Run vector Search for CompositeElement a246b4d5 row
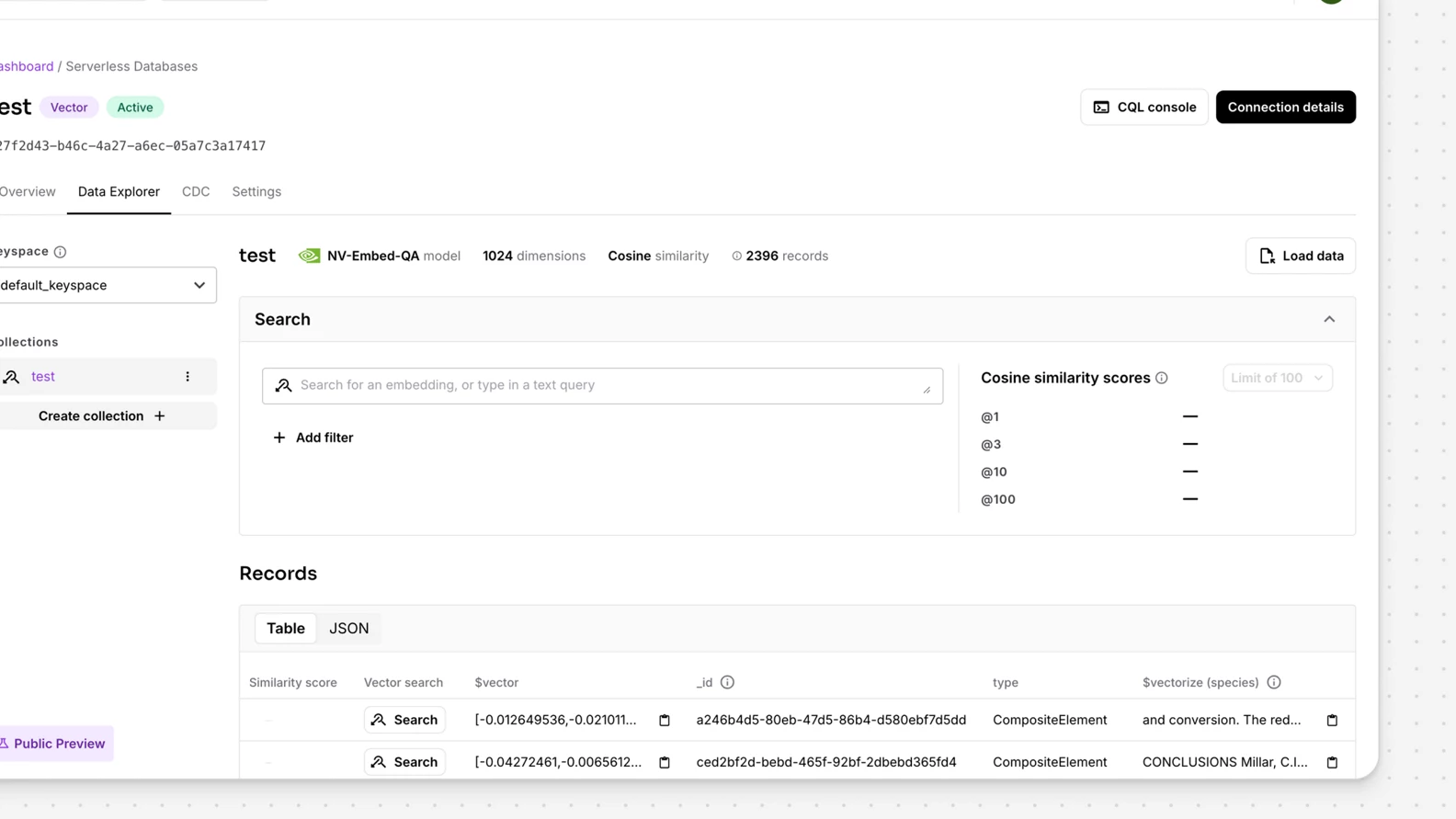This screenshot has width=1456, height=819. pos(404,720)
